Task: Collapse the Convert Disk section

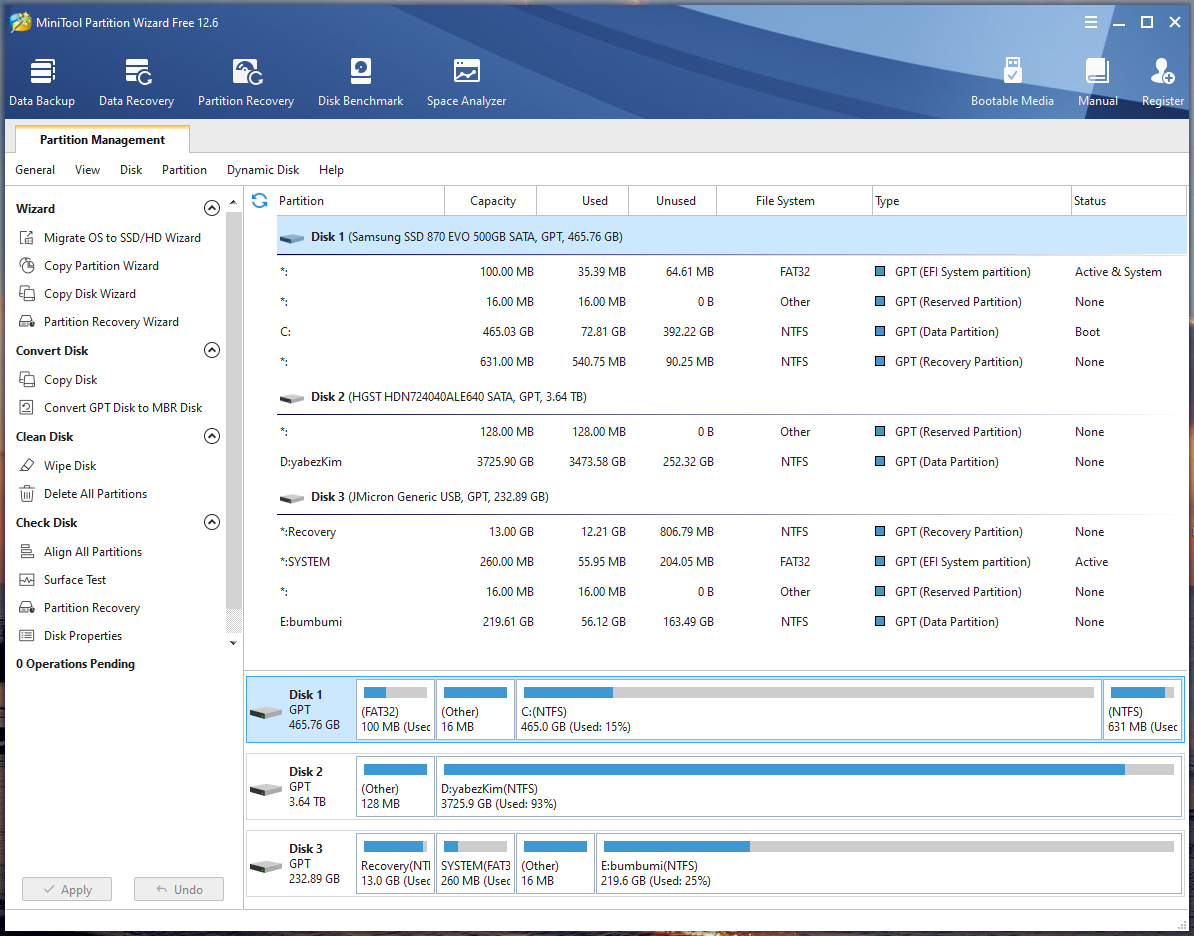Action: (x=212, y=350)
